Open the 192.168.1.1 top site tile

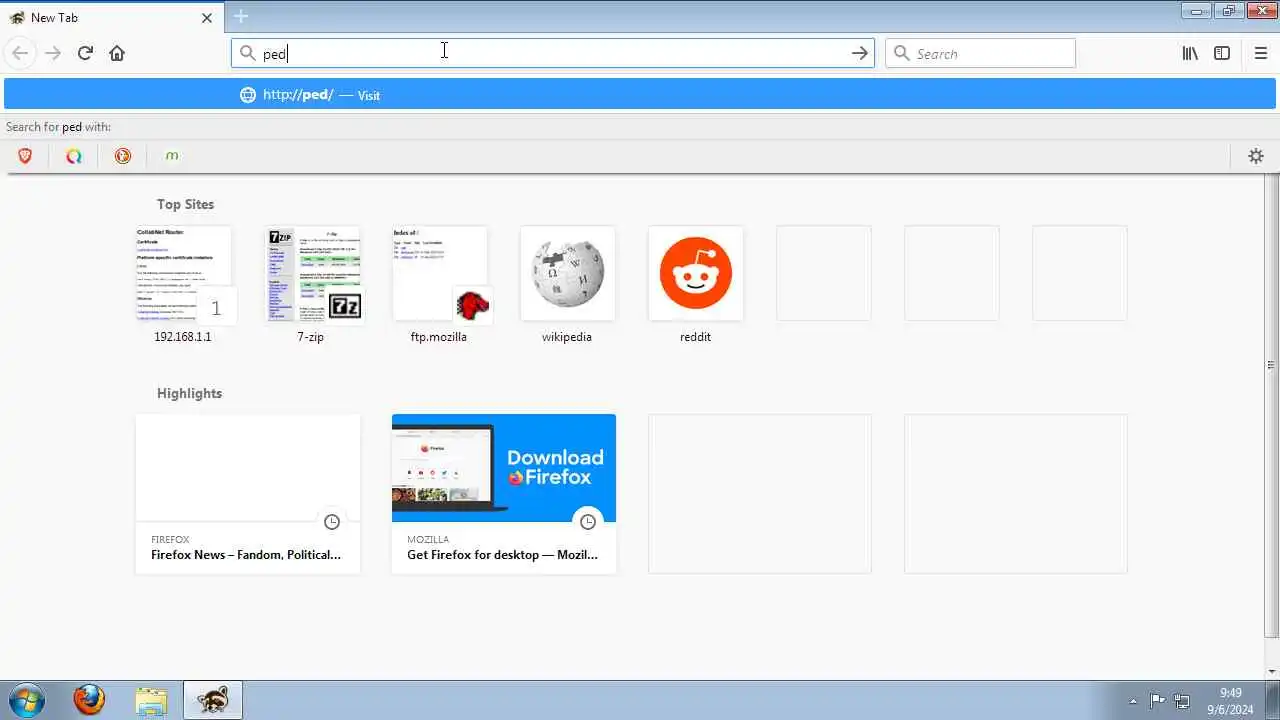183,274
